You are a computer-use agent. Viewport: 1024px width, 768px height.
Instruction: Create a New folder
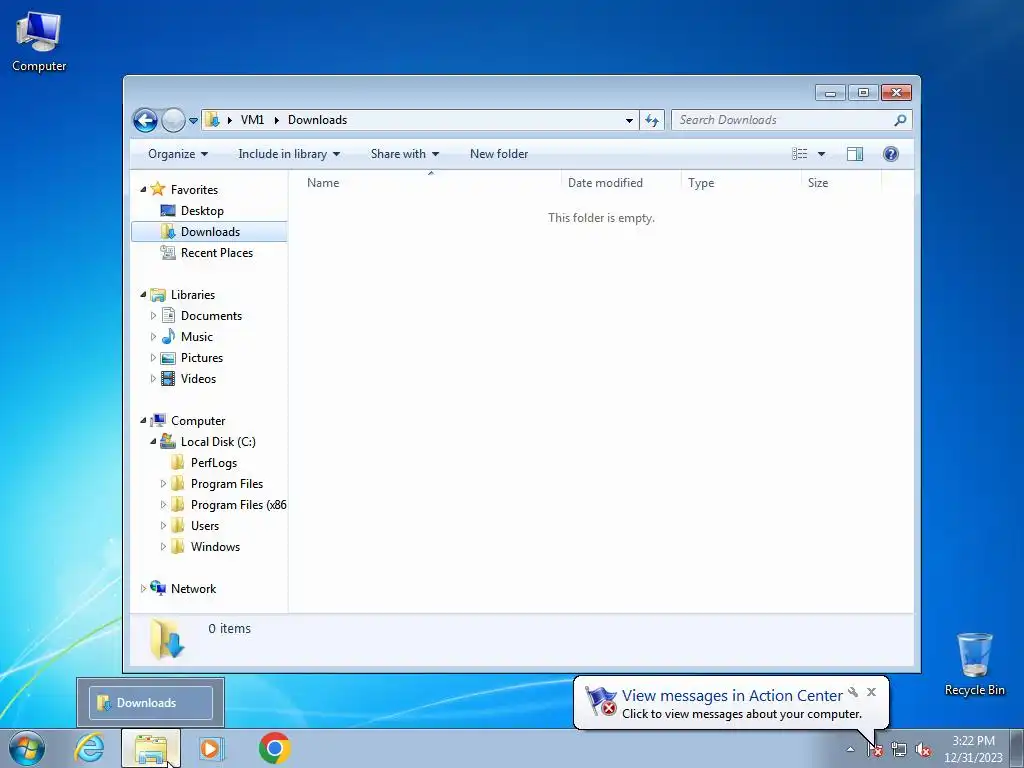click(499, 154)
